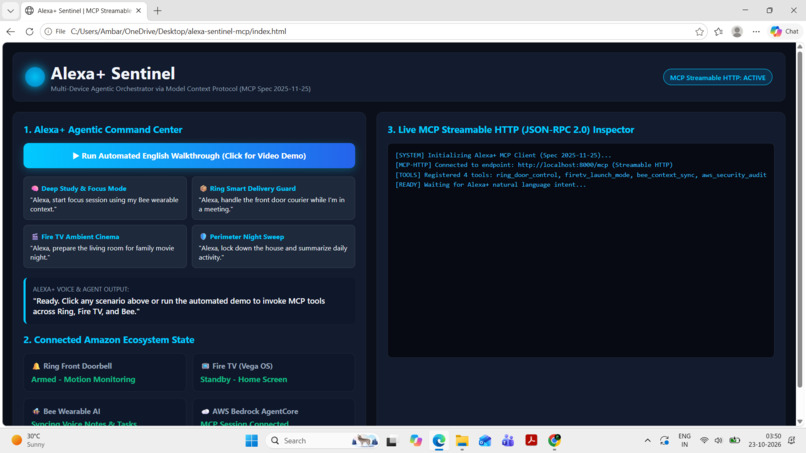This screenshot has height=453, width=806.
Task: Open Task View from the taskbar
Action: pyautogui.click(x=392, y=441)
